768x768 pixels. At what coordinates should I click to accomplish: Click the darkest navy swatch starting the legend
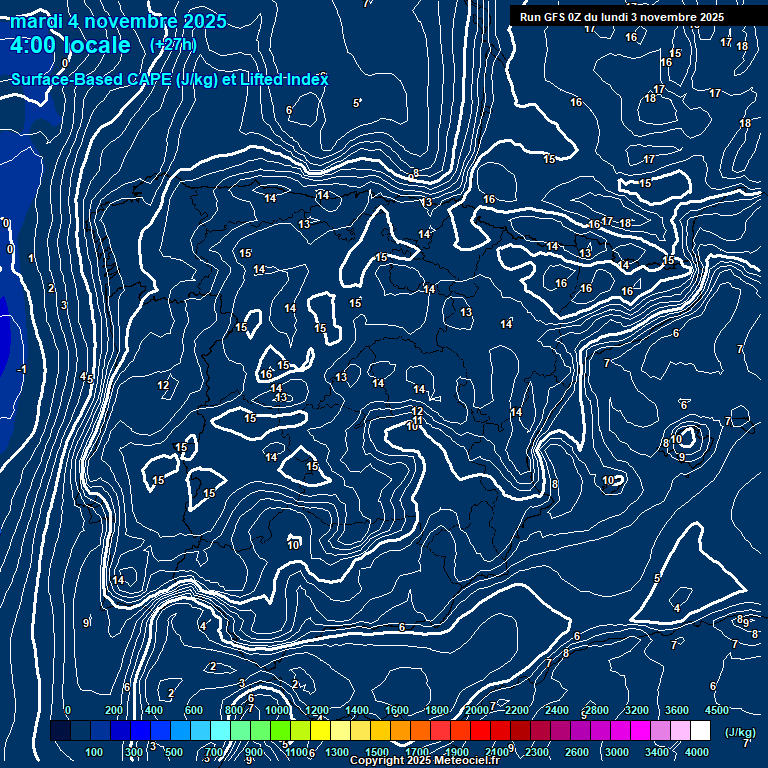61,730
